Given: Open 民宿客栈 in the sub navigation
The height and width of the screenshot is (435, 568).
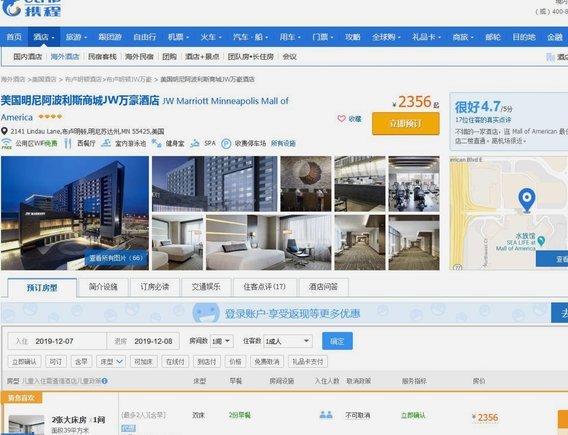Looking at the screenshot, I should pyautogui.click(x=102, y=57).
